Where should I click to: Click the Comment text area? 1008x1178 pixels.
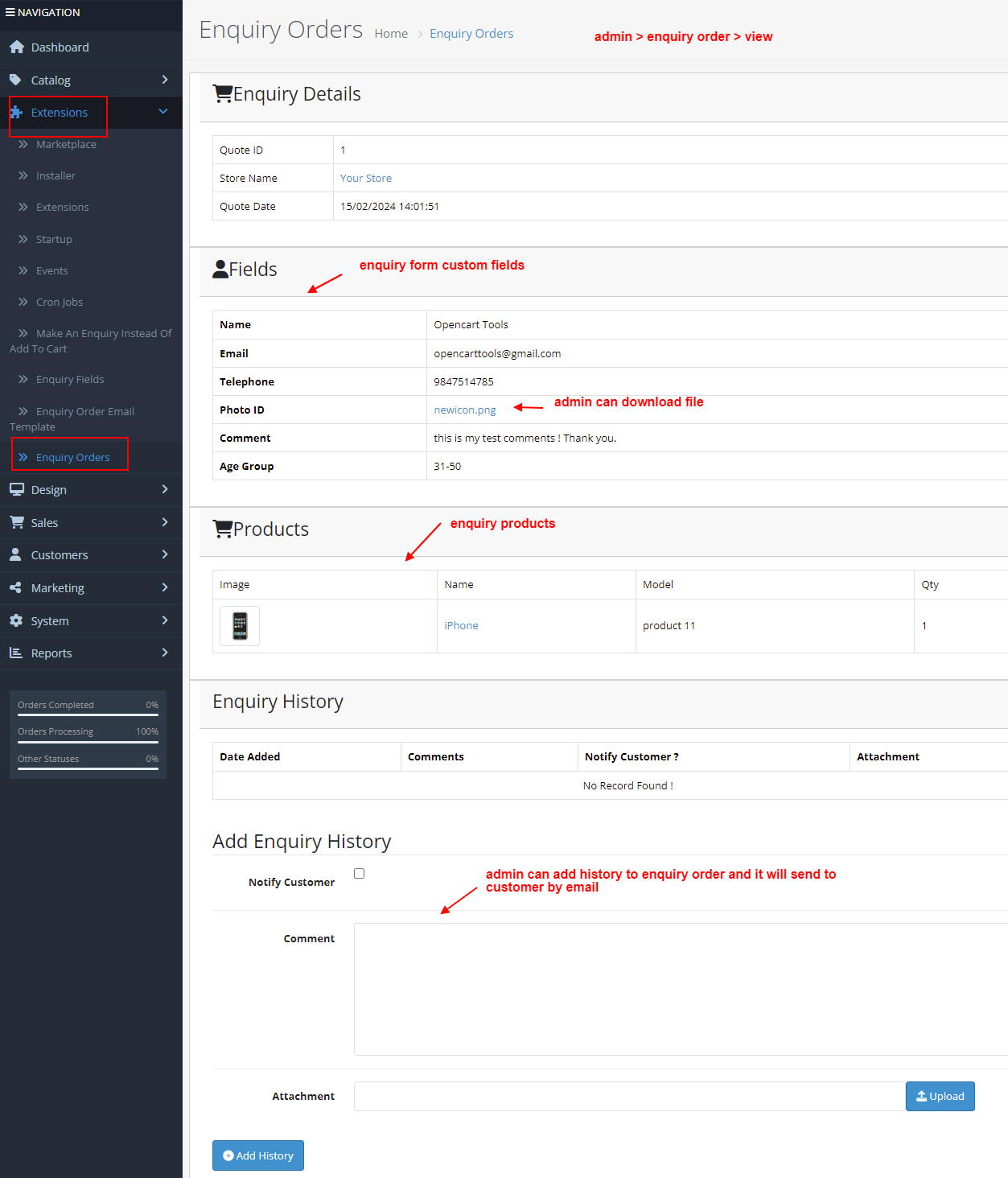[x=680, y=989]
